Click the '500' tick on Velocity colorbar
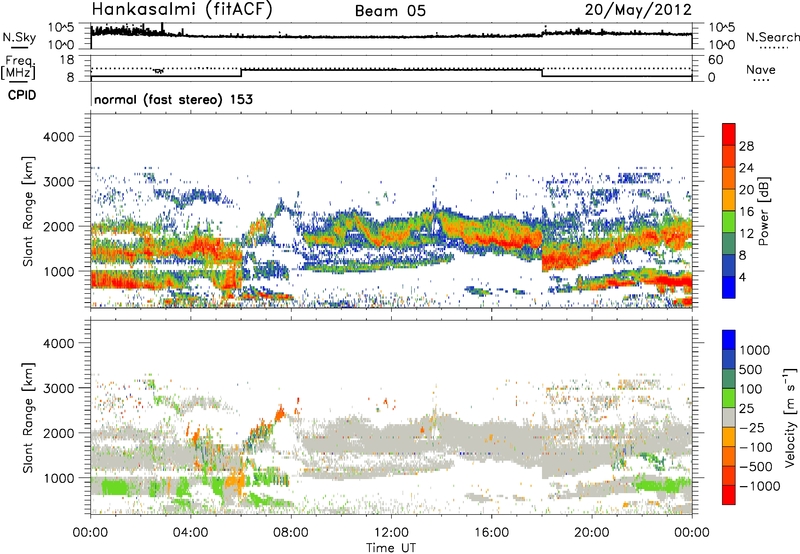The width and height of the screenshot is (800, 554). 751,370
